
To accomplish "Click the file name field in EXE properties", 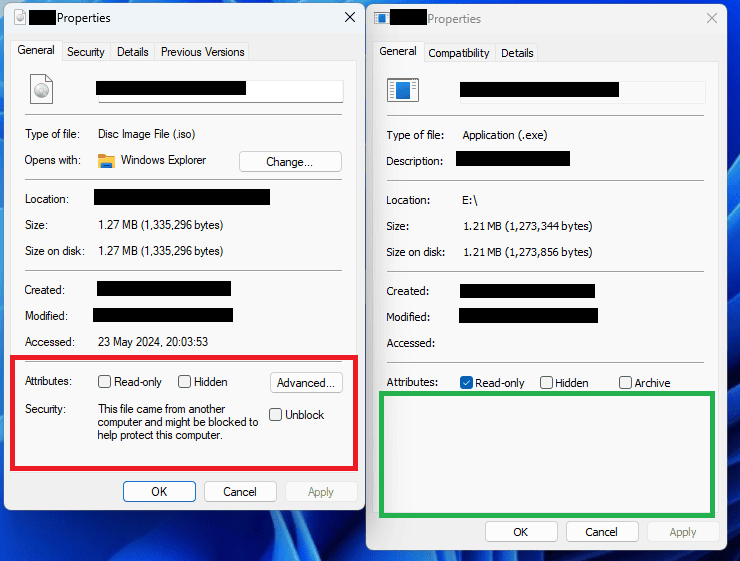I will pos(582,92).
